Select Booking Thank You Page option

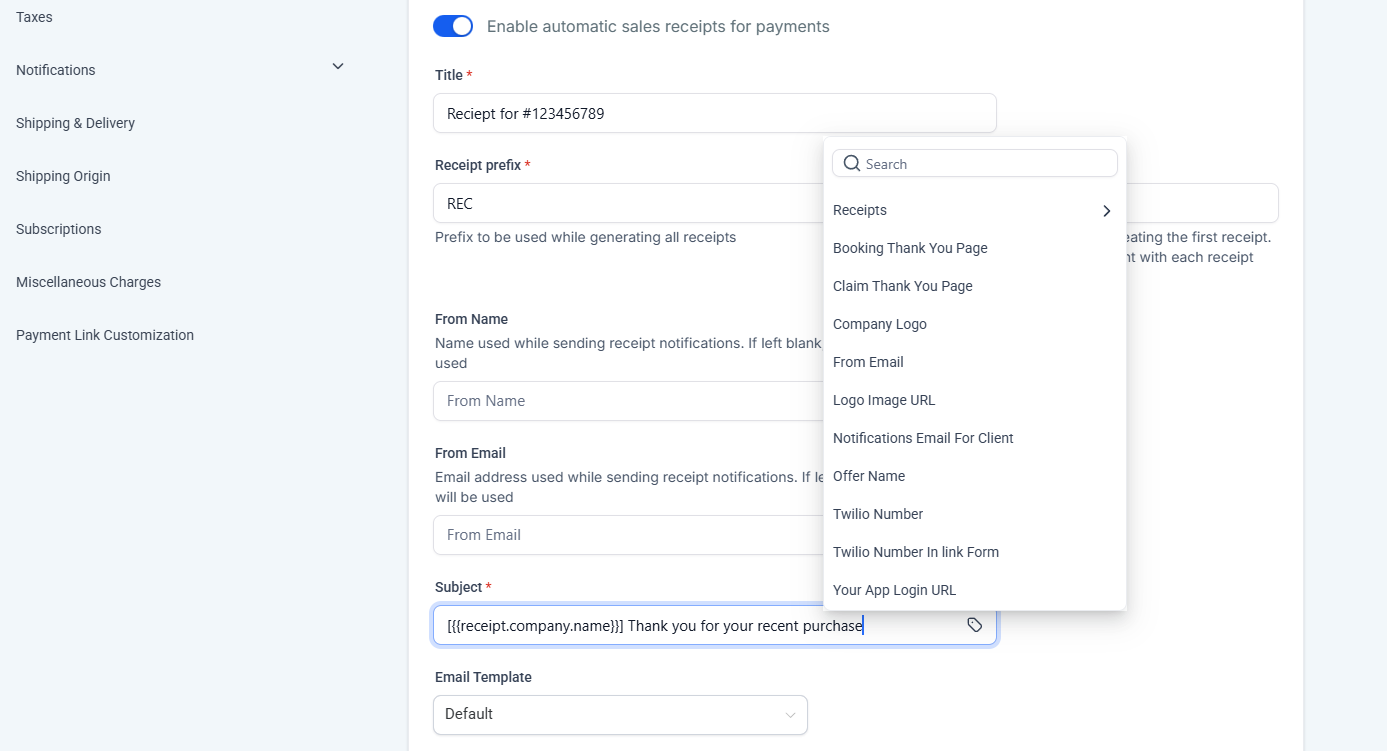coord(910,248)
